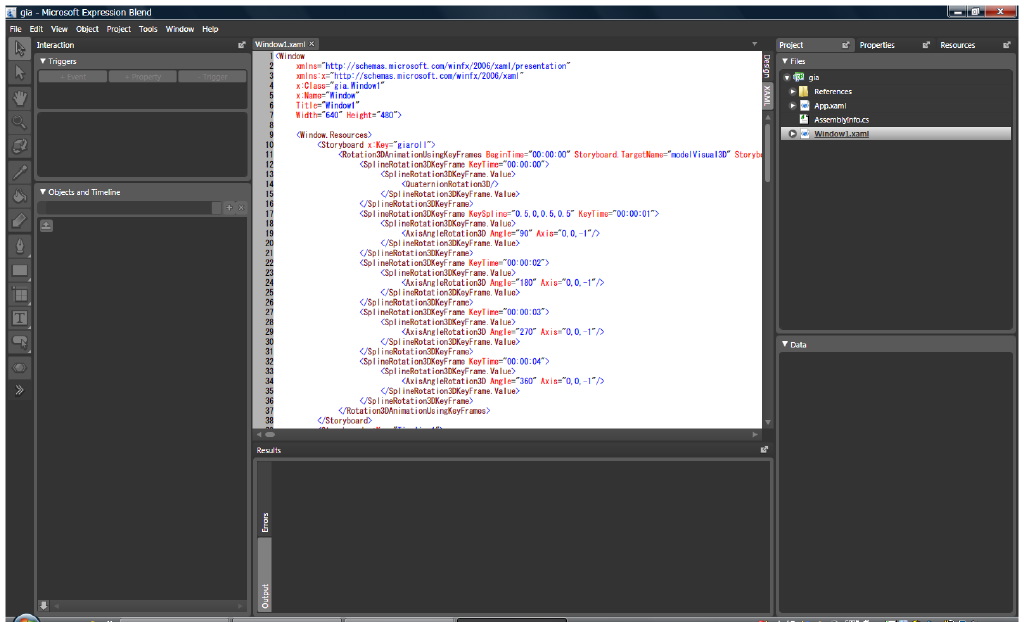Screen dimensions: 1024x622
Task: Open the storyboard picker dropdown
Action: (x=217, y=208)
